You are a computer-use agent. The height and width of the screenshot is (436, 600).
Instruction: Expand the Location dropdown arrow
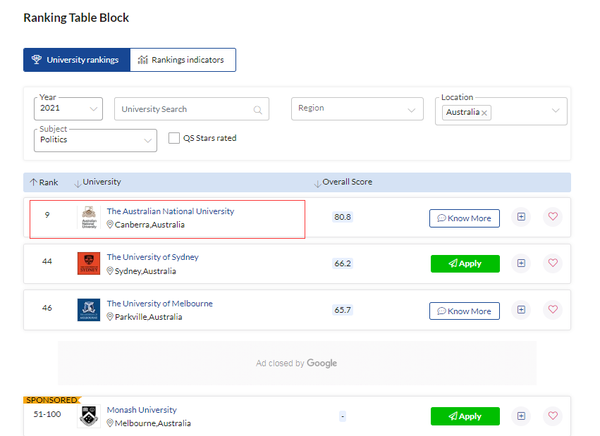click(x=556, y=111)
